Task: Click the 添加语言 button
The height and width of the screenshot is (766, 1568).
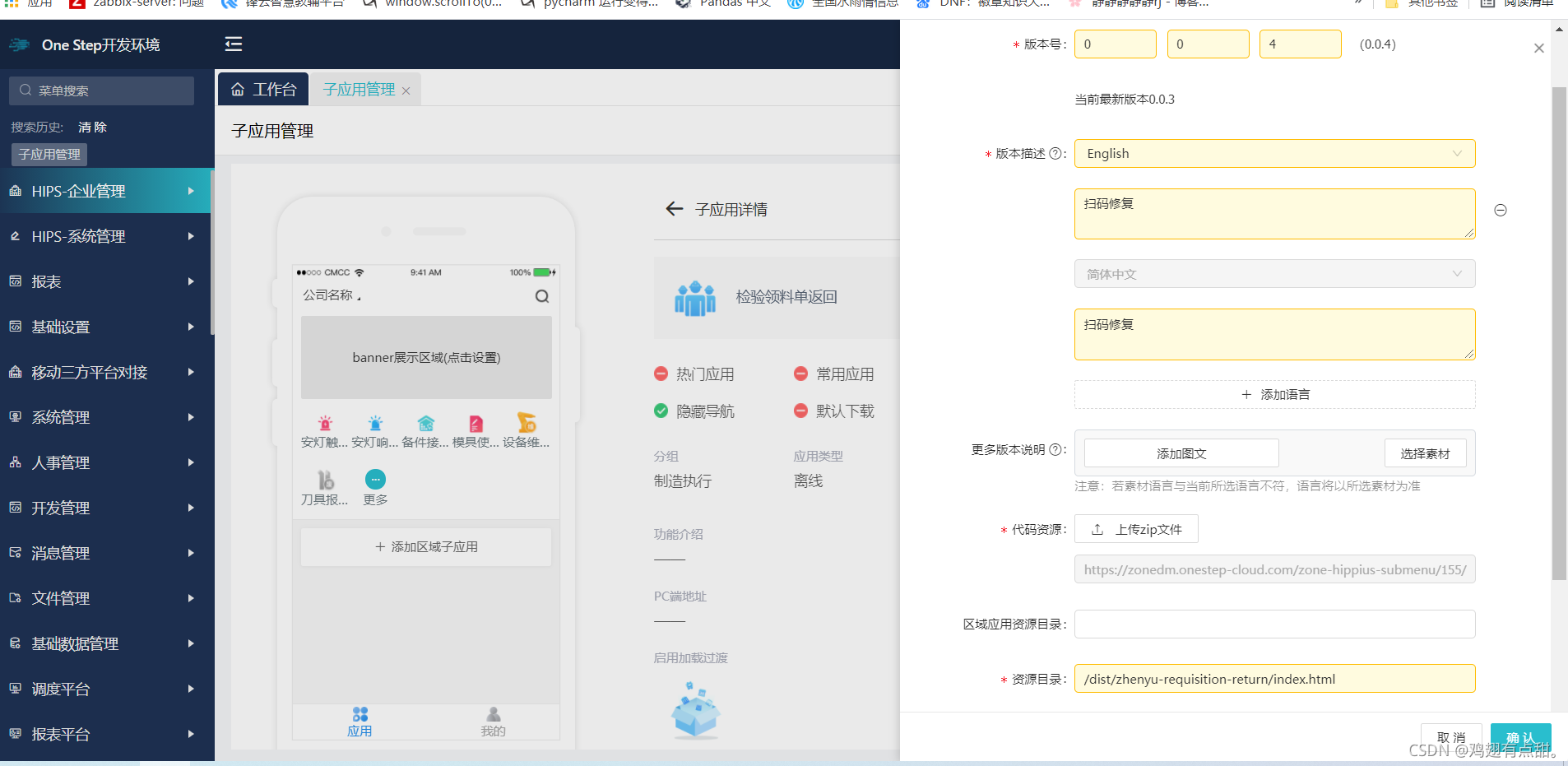Action: tap(1274, 395)
